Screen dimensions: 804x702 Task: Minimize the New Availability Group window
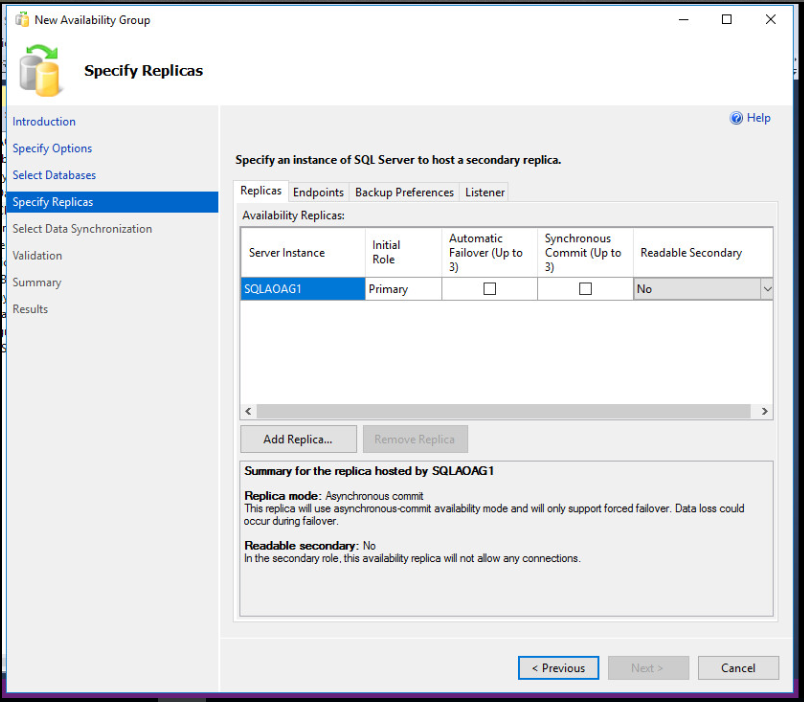click(684, 19)
